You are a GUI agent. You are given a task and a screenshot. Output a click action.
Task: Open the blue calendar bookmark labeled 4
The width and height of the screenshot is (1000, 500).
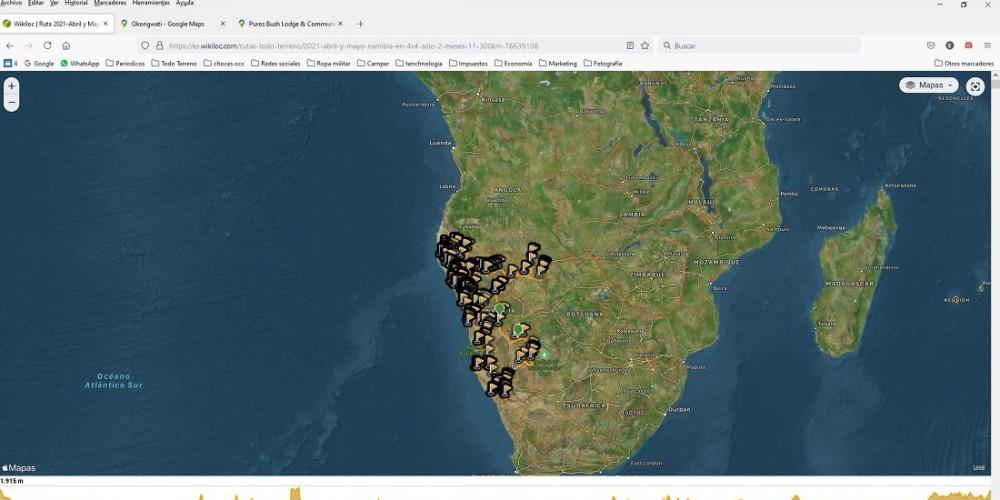pos(11,63)
